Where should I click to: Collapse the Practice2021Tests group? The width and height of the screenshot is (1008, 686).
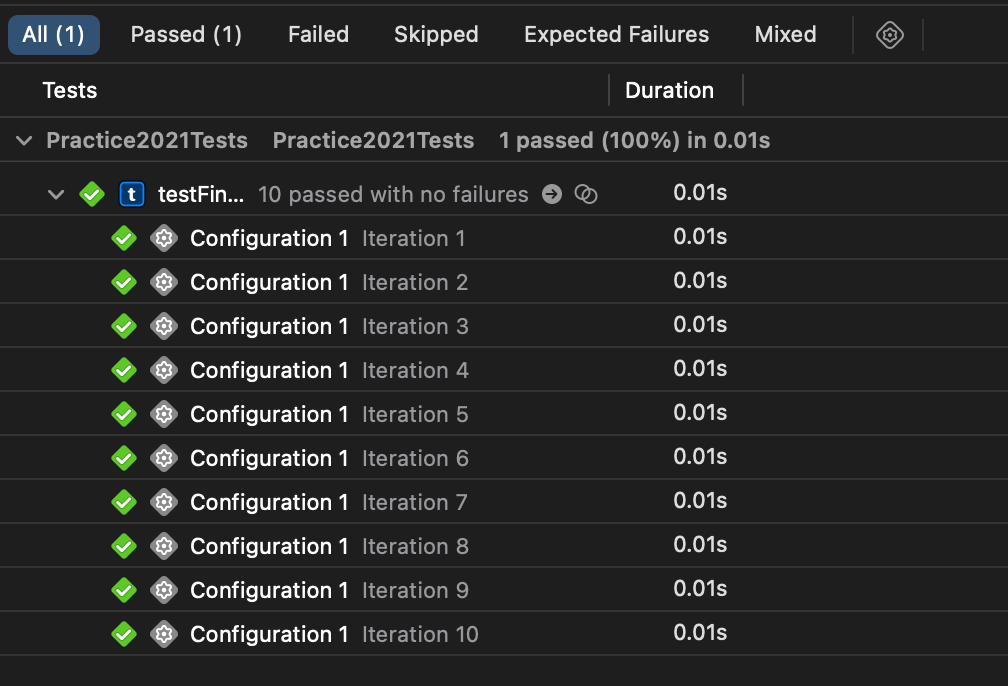[x=24, y=140]
